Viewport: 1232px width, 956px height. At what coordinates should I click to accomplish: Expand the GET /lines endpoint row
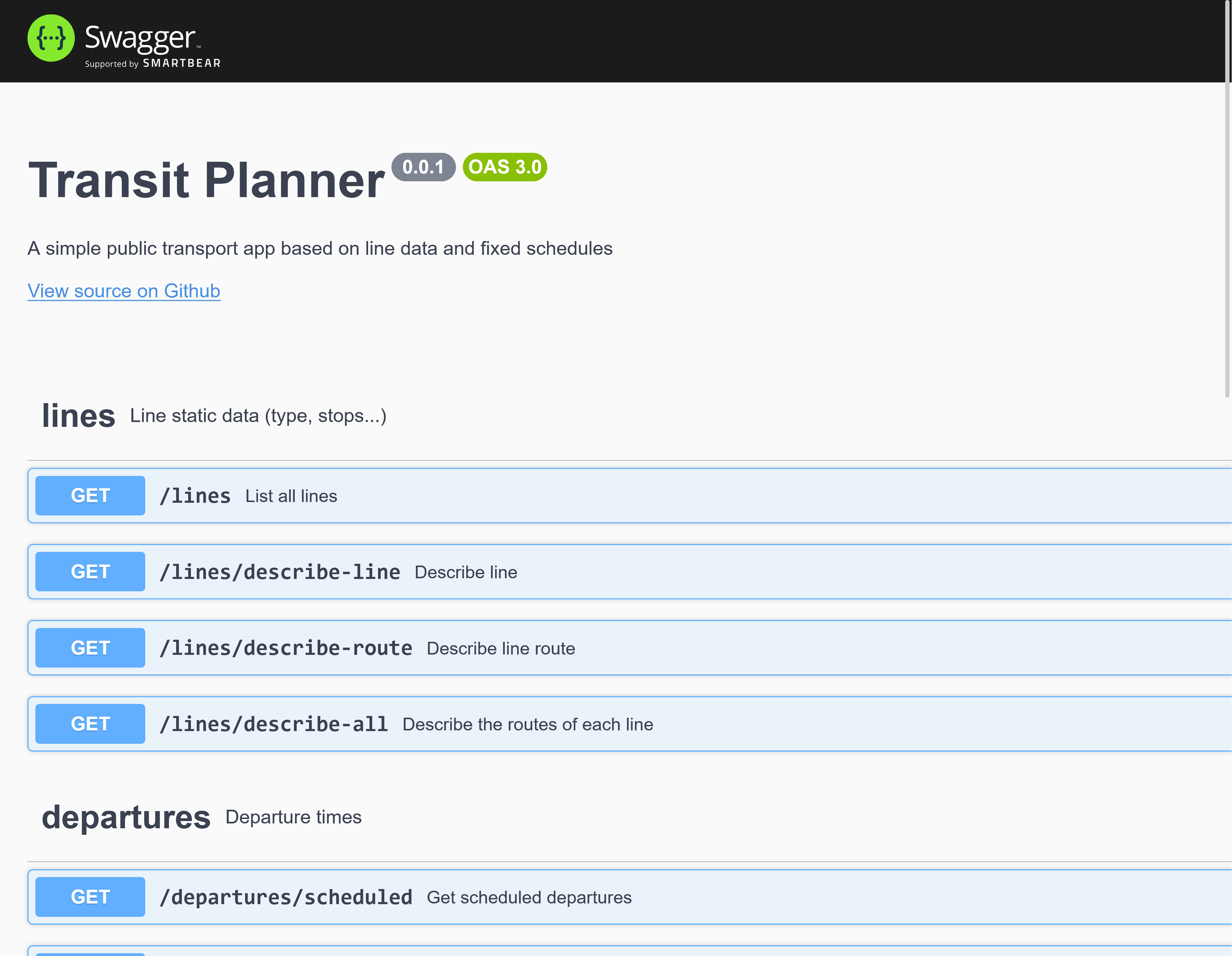coord(195,496)
